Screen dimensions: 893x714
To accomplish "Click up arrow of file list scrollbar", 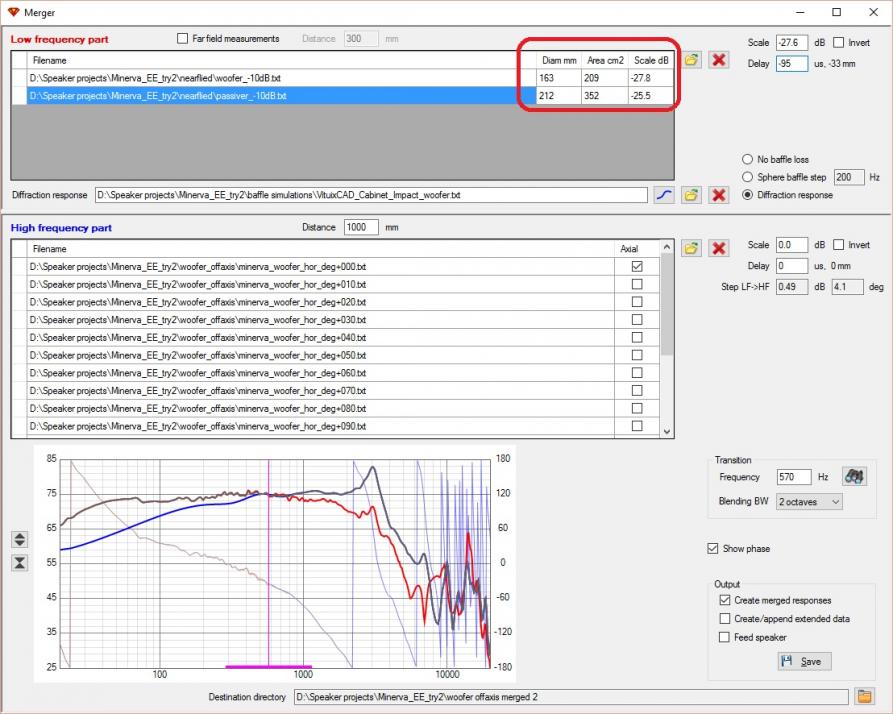I will pyautogui.click(x=666, y=247).
